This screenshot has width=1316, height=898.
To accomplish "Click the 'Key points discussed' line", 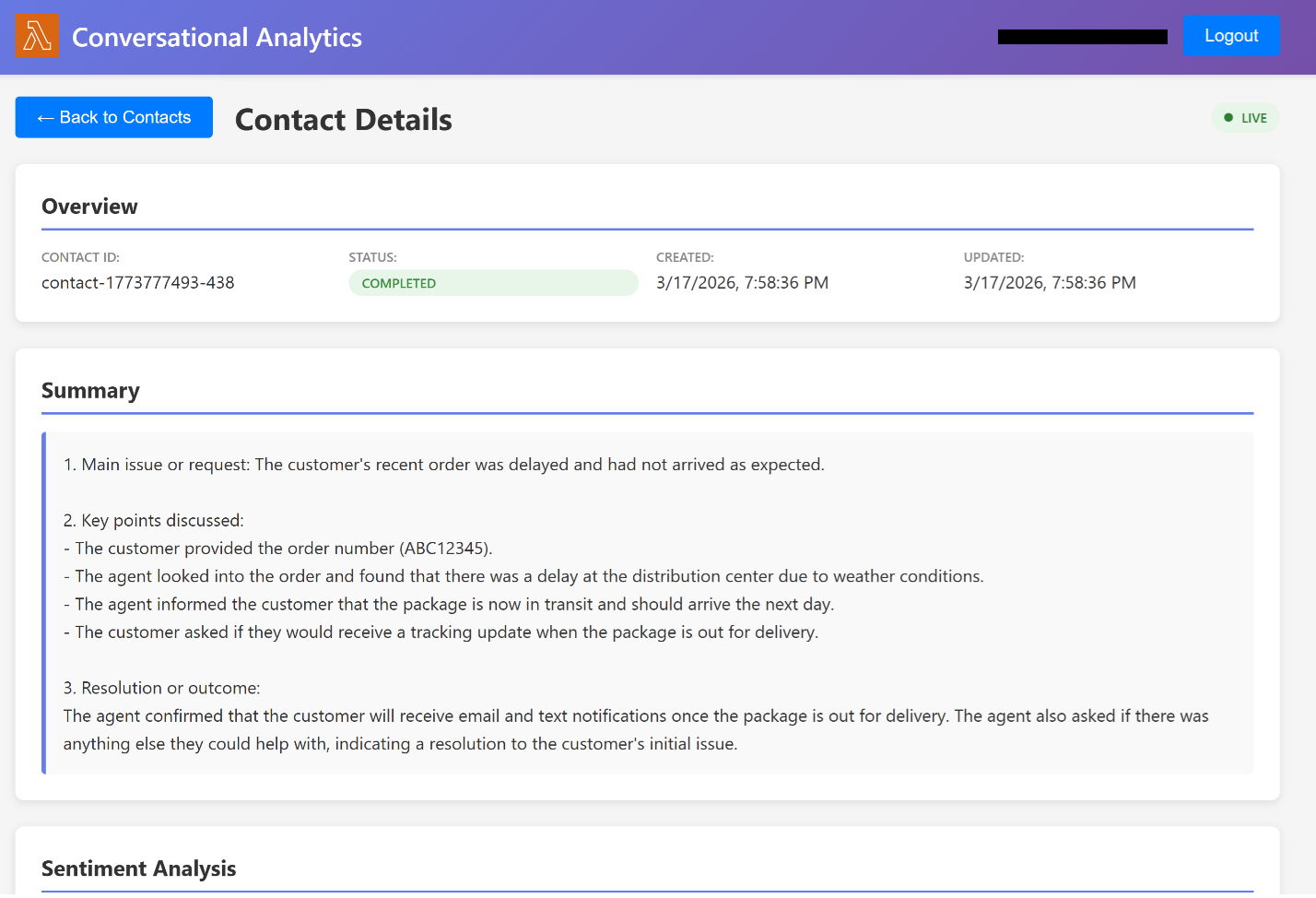I will (154, 521).
